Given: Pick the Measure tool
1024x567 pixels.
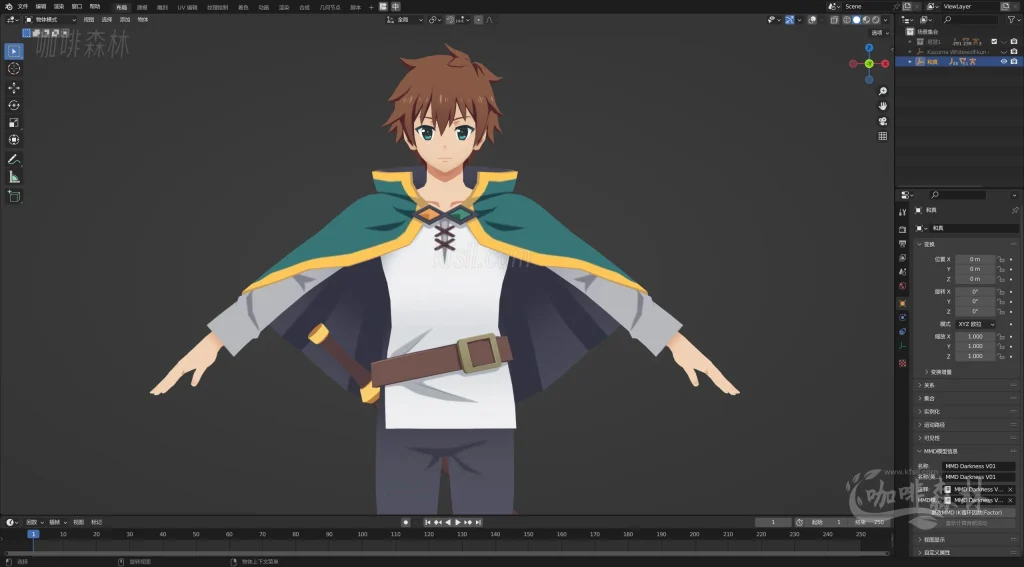Looking at the screenshot, I should 14,177.
